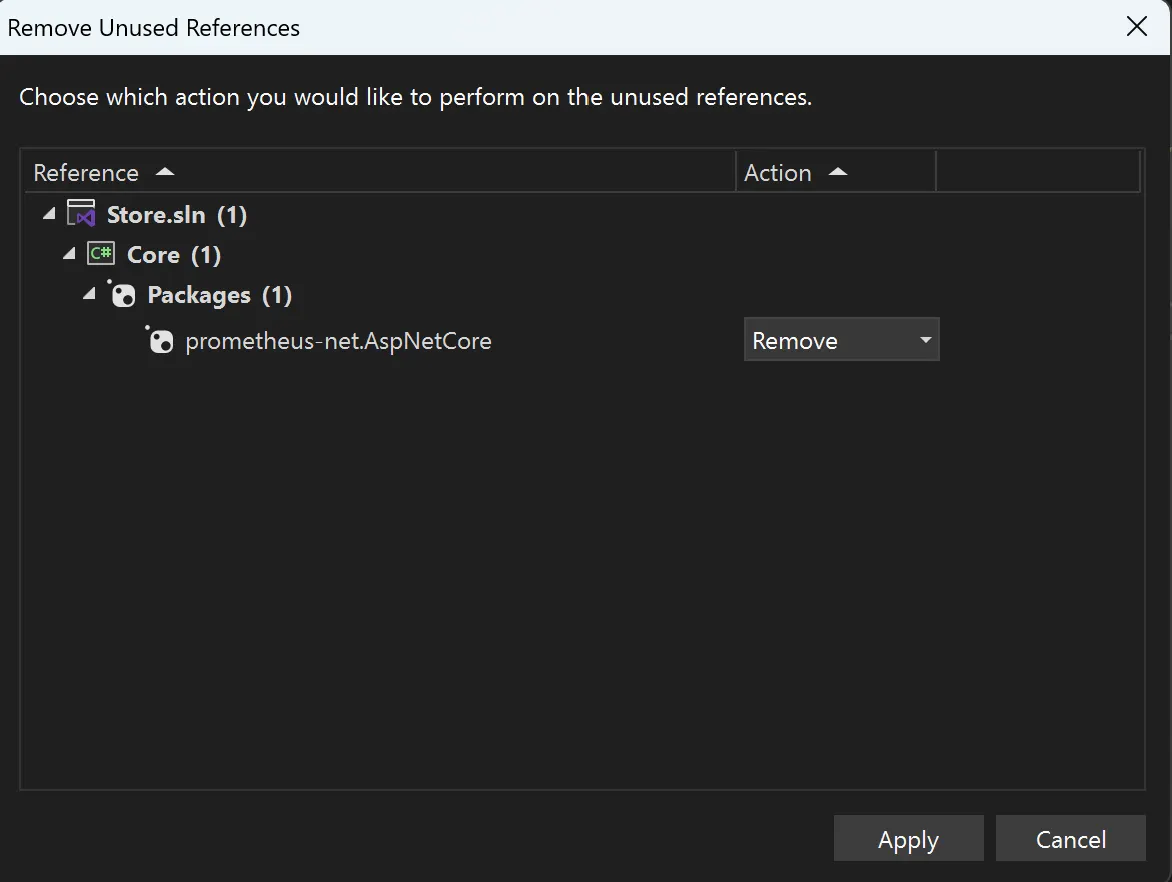Select the prometheus-net.AspNetCore row text
The width and height of the screenshot is (1172, 882).
coord(339,341)
